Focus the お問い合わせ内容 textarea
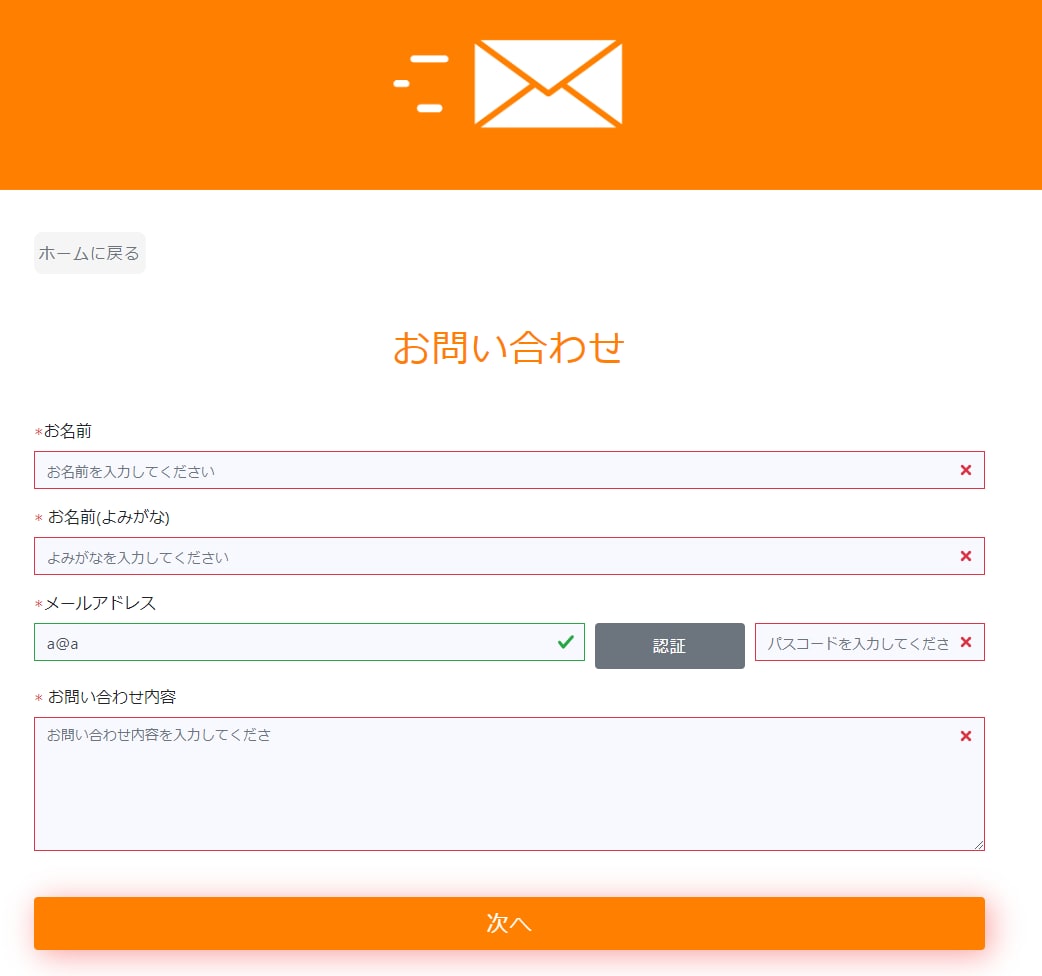 [x=509, y=784]
